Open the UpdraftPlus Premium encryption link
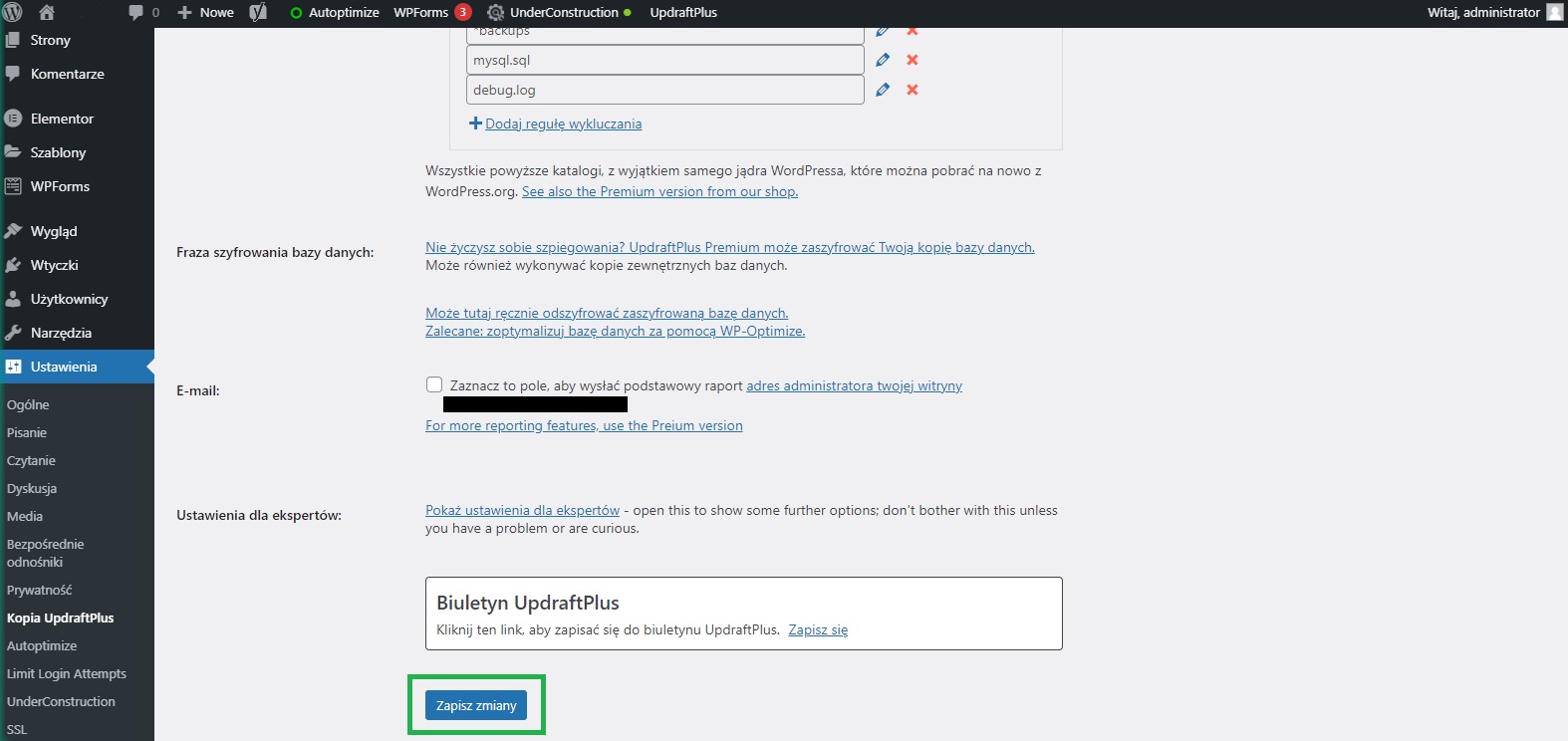The height and width of the screenshot is (741, 1568). [x=730, y=247]
